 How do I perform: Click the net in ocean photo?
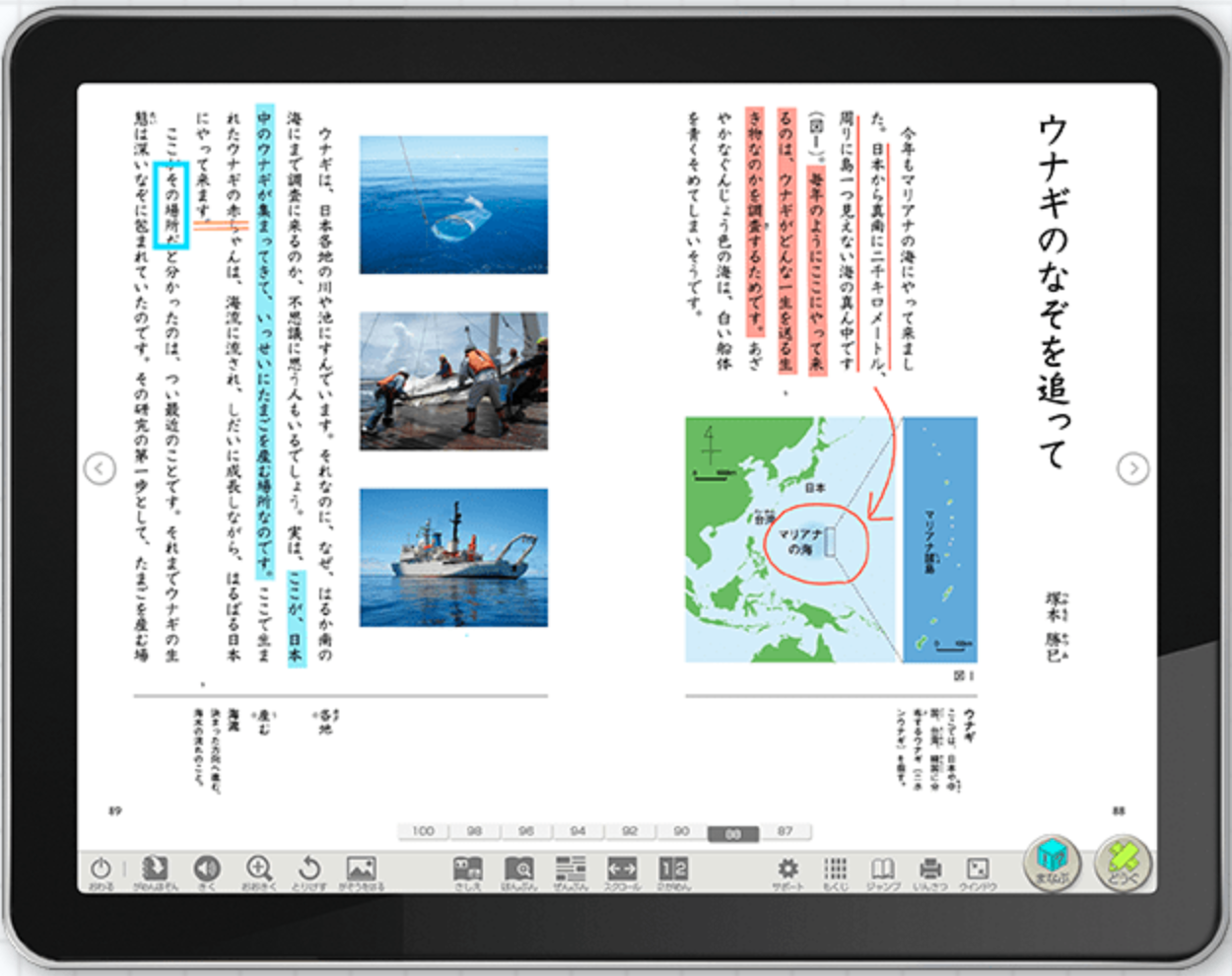pos(453,205)
